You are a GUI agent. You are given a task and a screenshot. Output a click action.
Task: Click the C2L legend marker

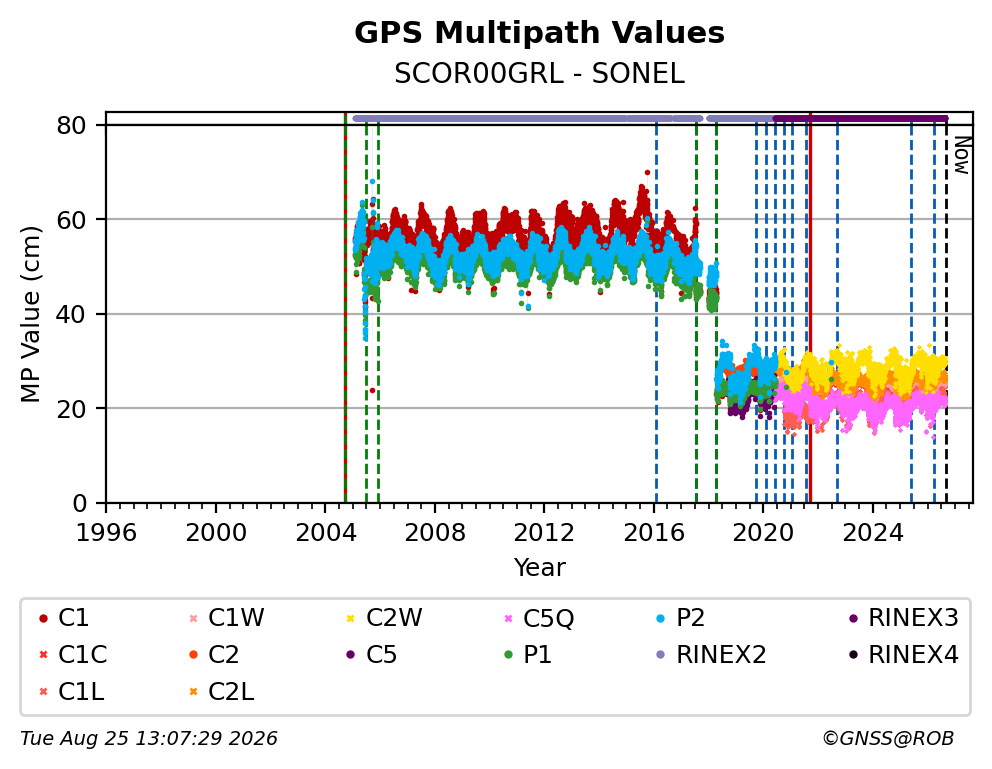[194, 692]
